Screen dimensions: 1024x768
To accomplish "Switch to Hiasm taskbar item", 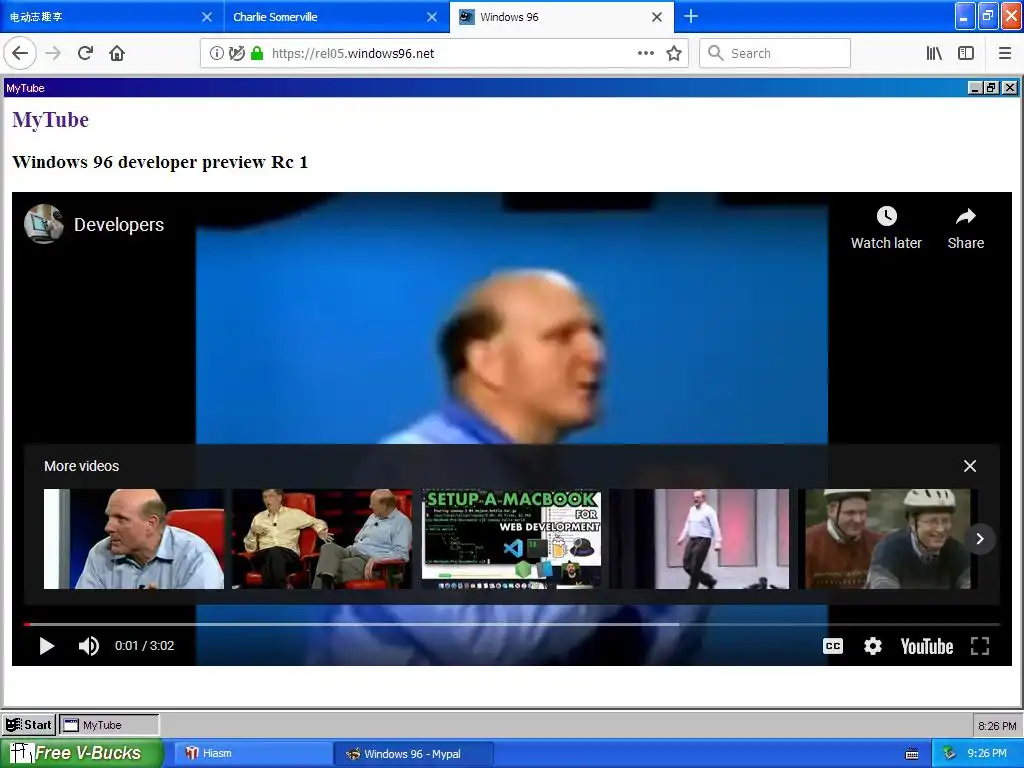I will tap(254, 753).
